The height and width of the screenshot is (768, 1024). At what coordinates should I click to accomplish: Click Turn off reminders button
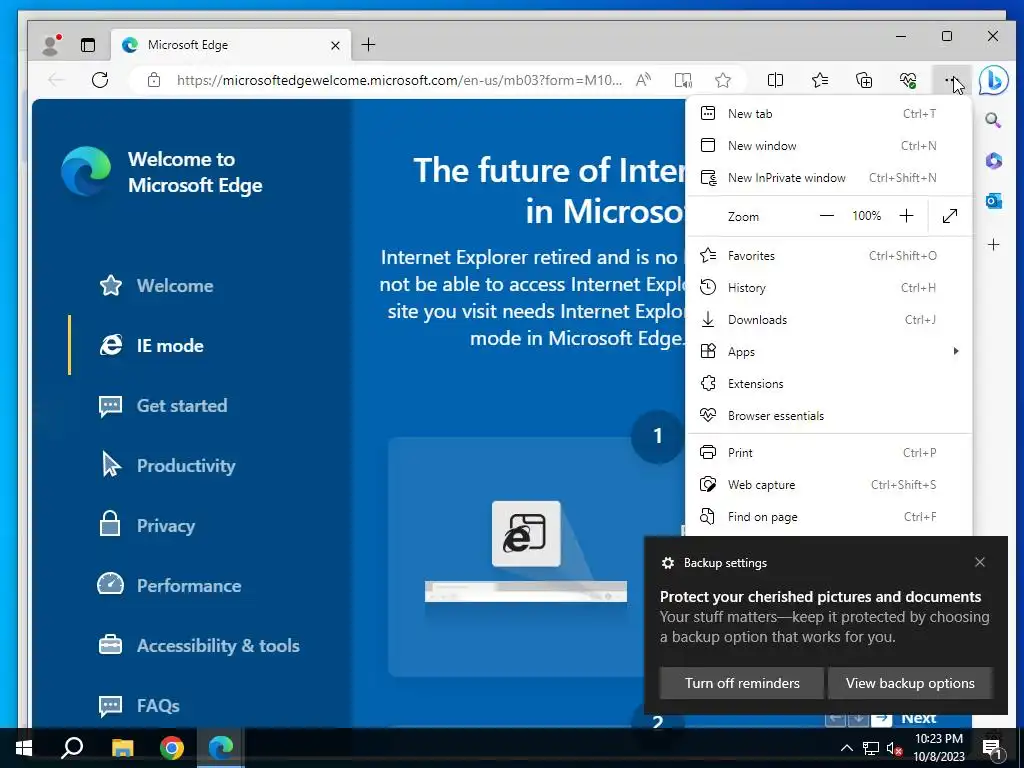click(x=742, y=683)
